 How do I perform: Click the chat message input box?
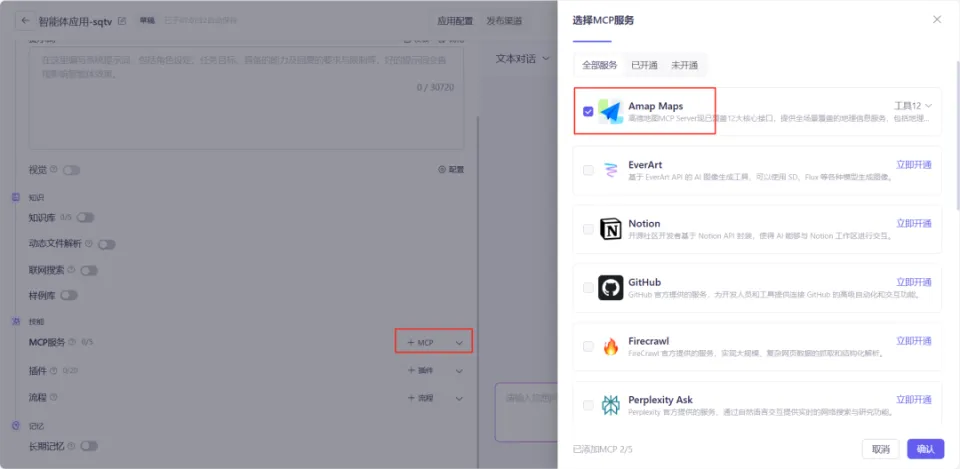[x=526, y=413]
